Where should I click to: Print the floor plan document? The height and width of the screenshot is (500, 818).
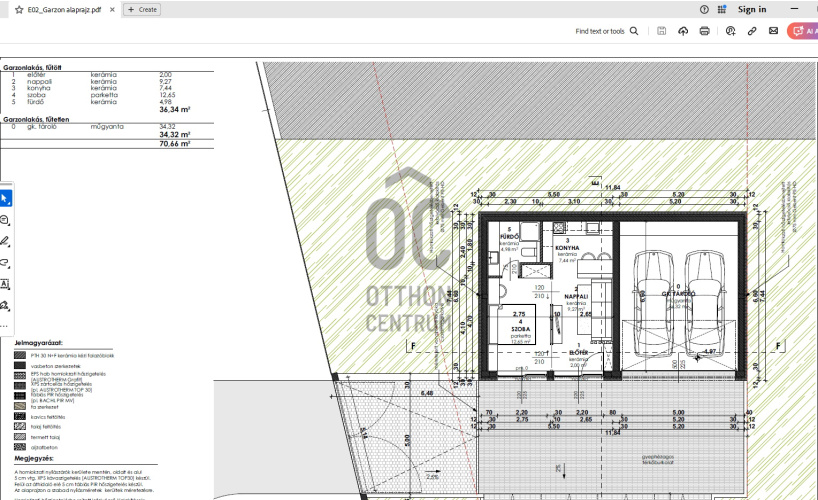705,31
